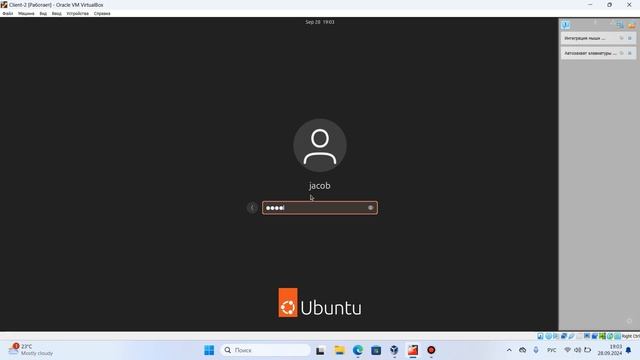This screenshot has height=360, width=640.
Task: Switch the РУС input language indicator
Action: (551, 350)
